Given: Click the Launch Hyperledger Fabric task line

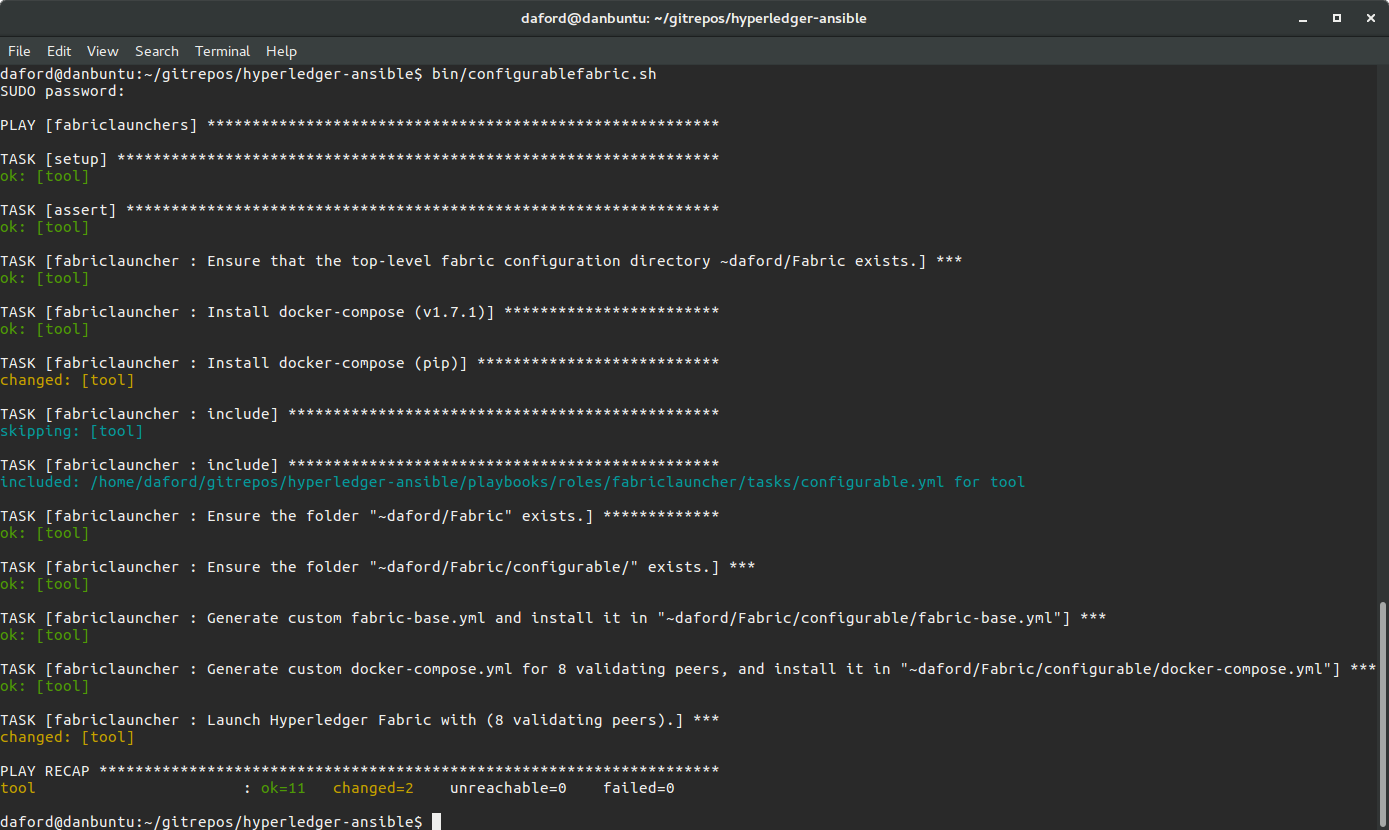Looking at the screenshot, I should point(360,720).
